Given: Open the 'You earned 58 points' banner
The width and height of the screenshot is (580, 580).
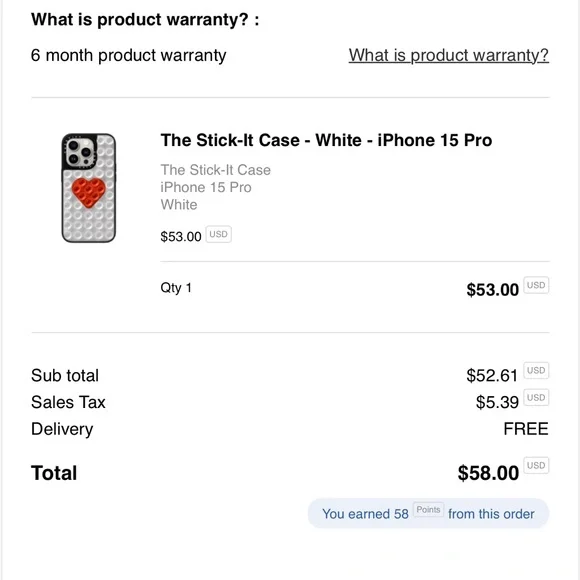Looking at the screenshot, I should pos(428,513).
